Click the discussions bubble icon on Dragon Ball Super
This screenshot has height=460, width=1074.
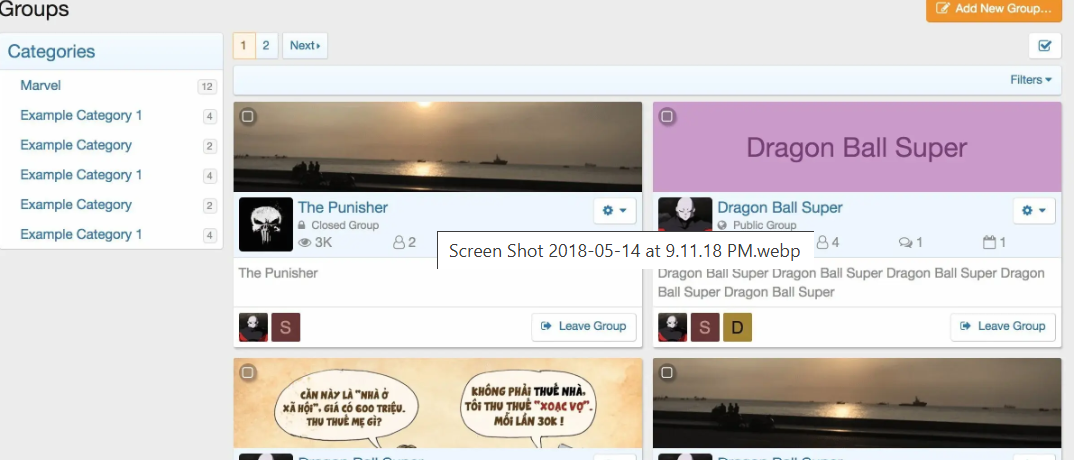click(906, 242)
